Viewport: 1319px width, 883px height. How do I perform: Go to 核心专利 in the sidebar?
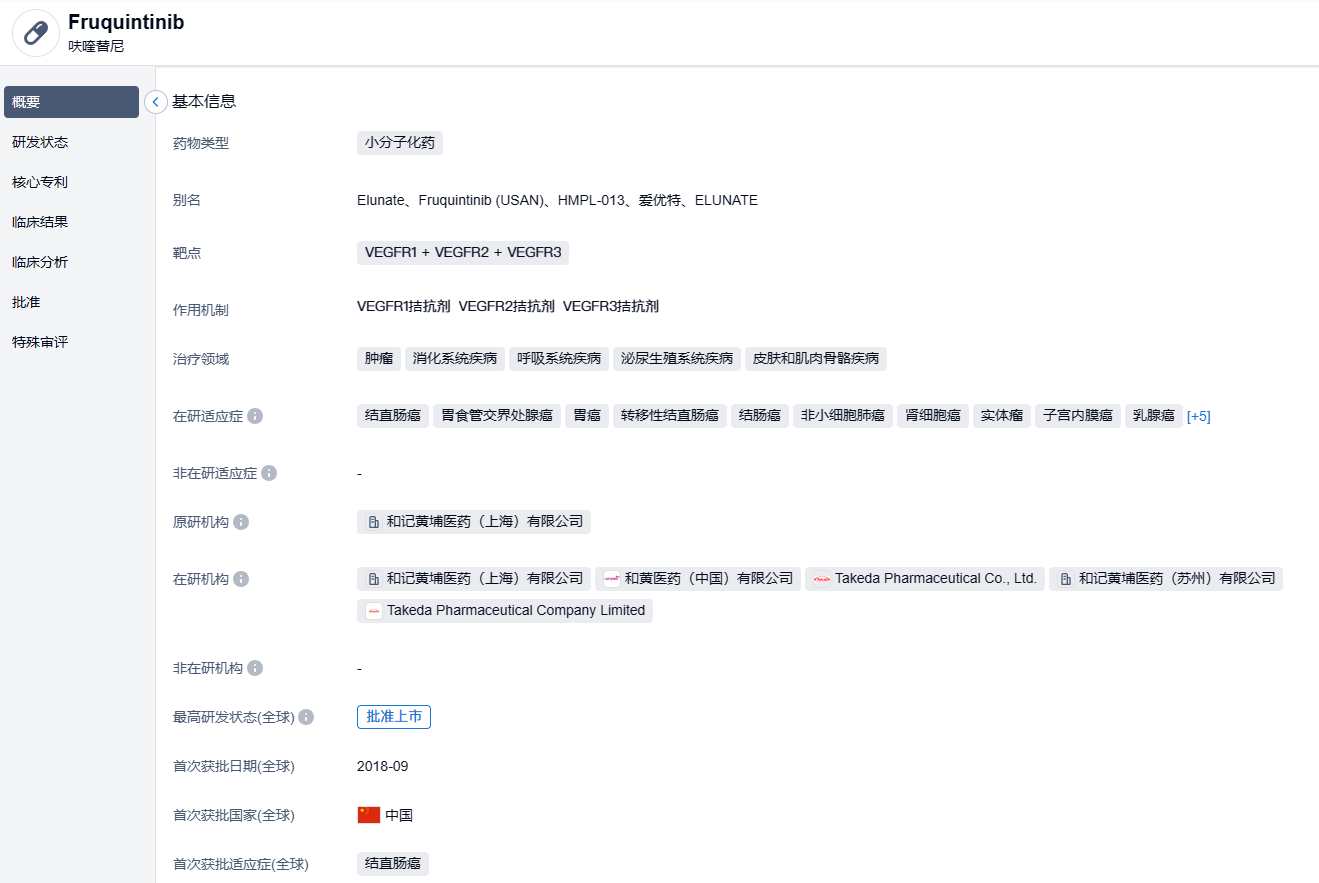(40, 182)
